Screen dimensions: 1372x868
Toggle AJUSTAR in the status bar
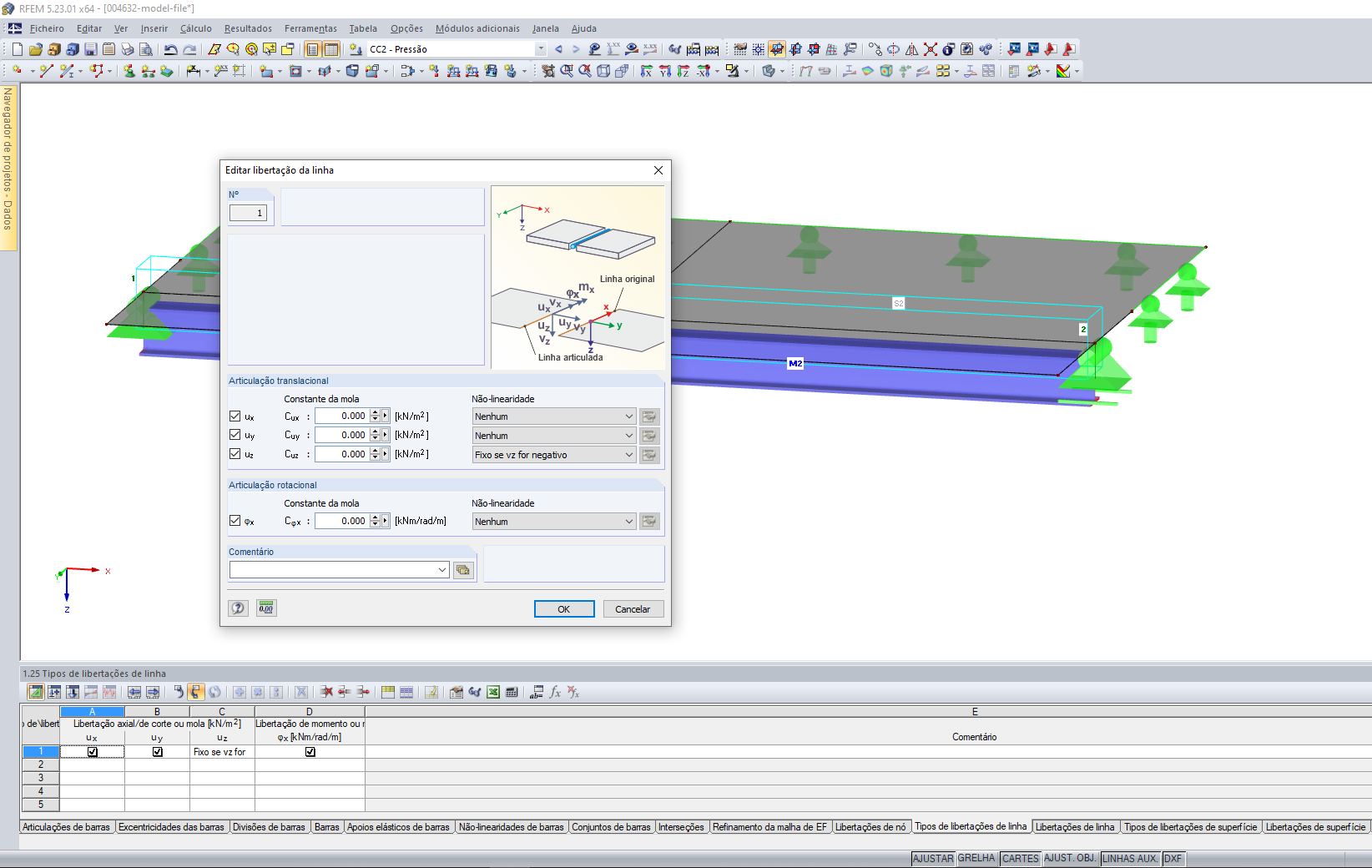[933, 859]
